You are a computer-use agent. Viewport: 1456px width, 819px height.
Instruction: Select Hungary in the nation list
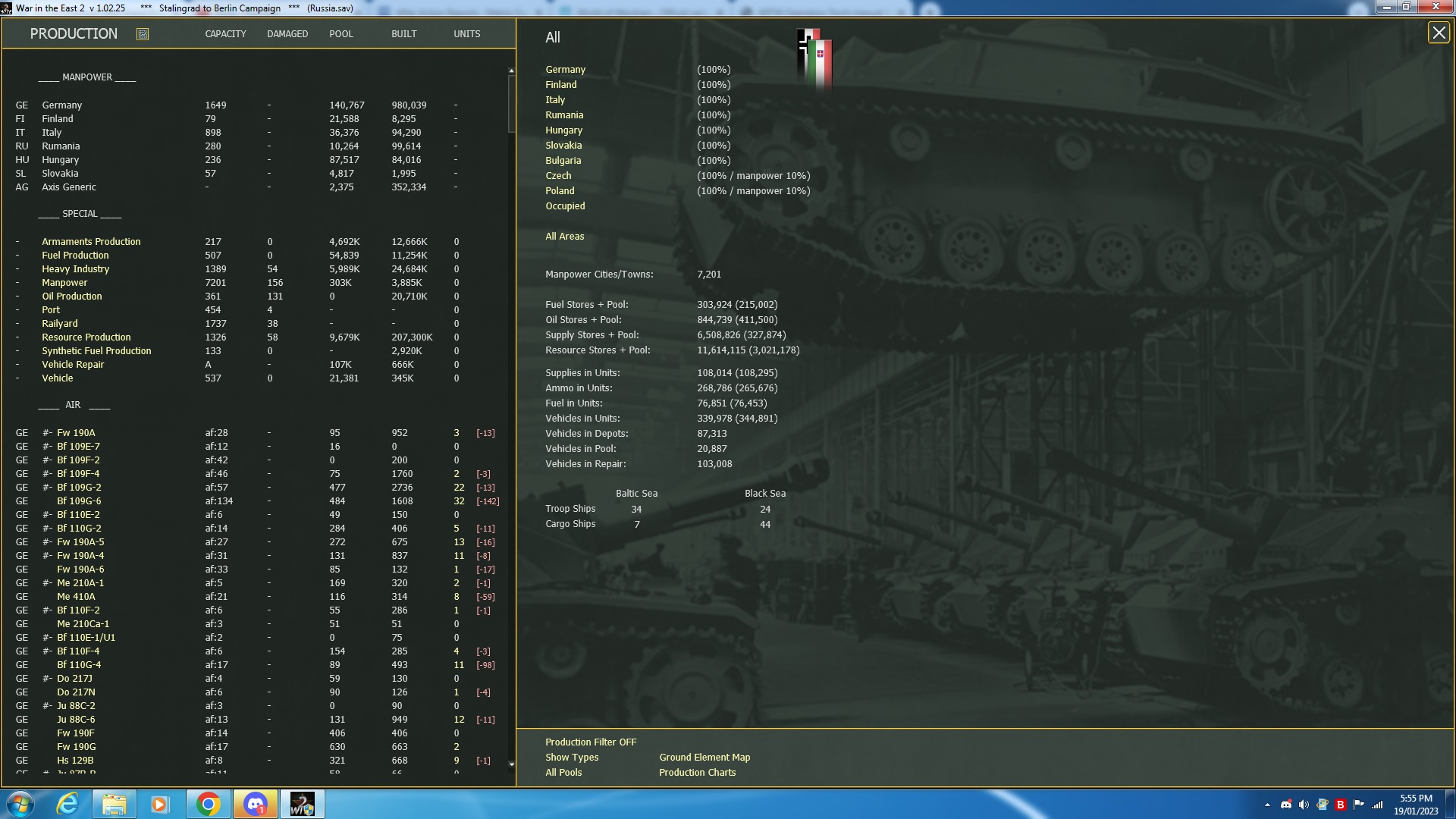[x=563, y=130]
